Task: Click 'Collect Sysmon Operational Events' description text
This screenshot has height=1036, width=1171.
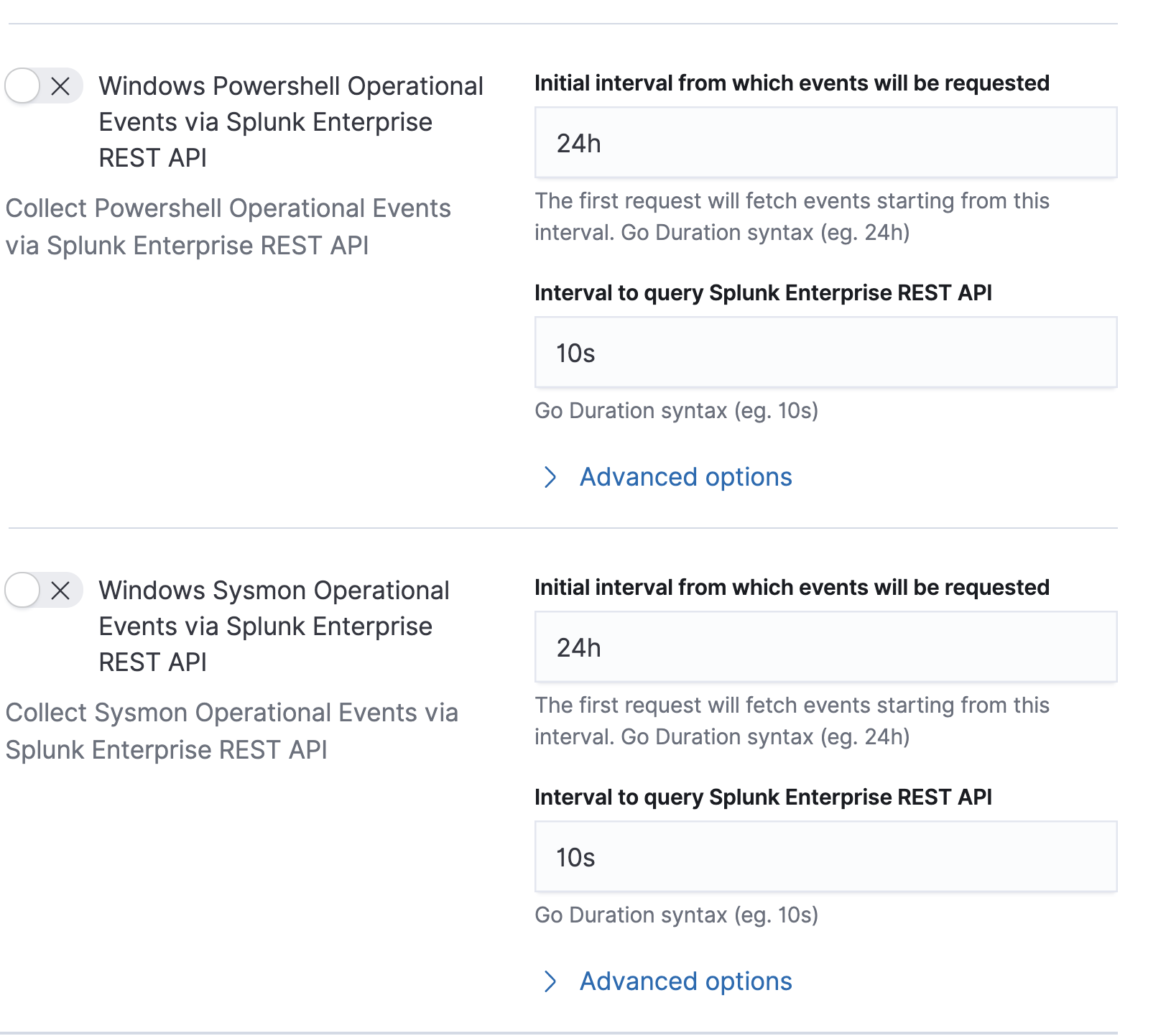Action: 231,731
